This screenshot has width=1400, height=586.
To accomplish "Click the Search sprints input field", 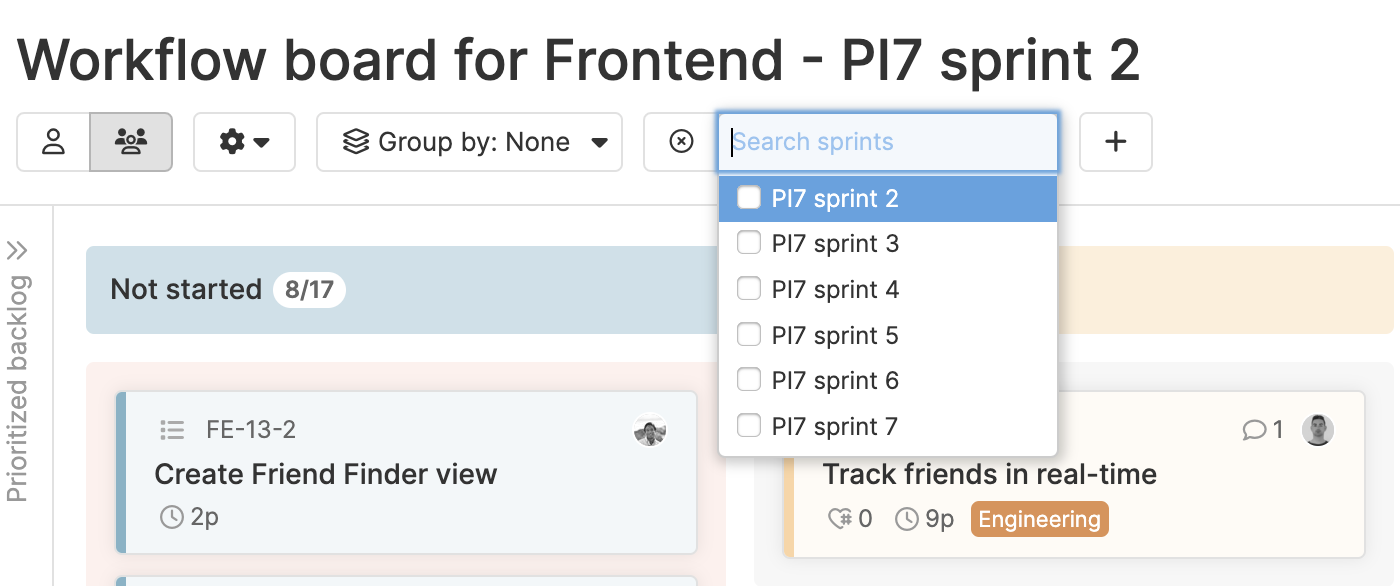I will [888, 142].
